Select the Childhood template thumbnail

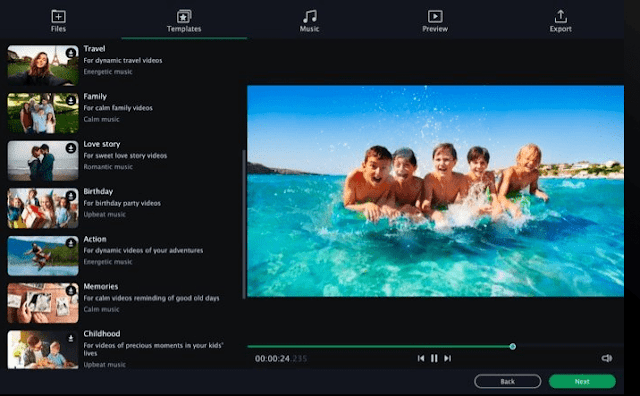point(43,350)
